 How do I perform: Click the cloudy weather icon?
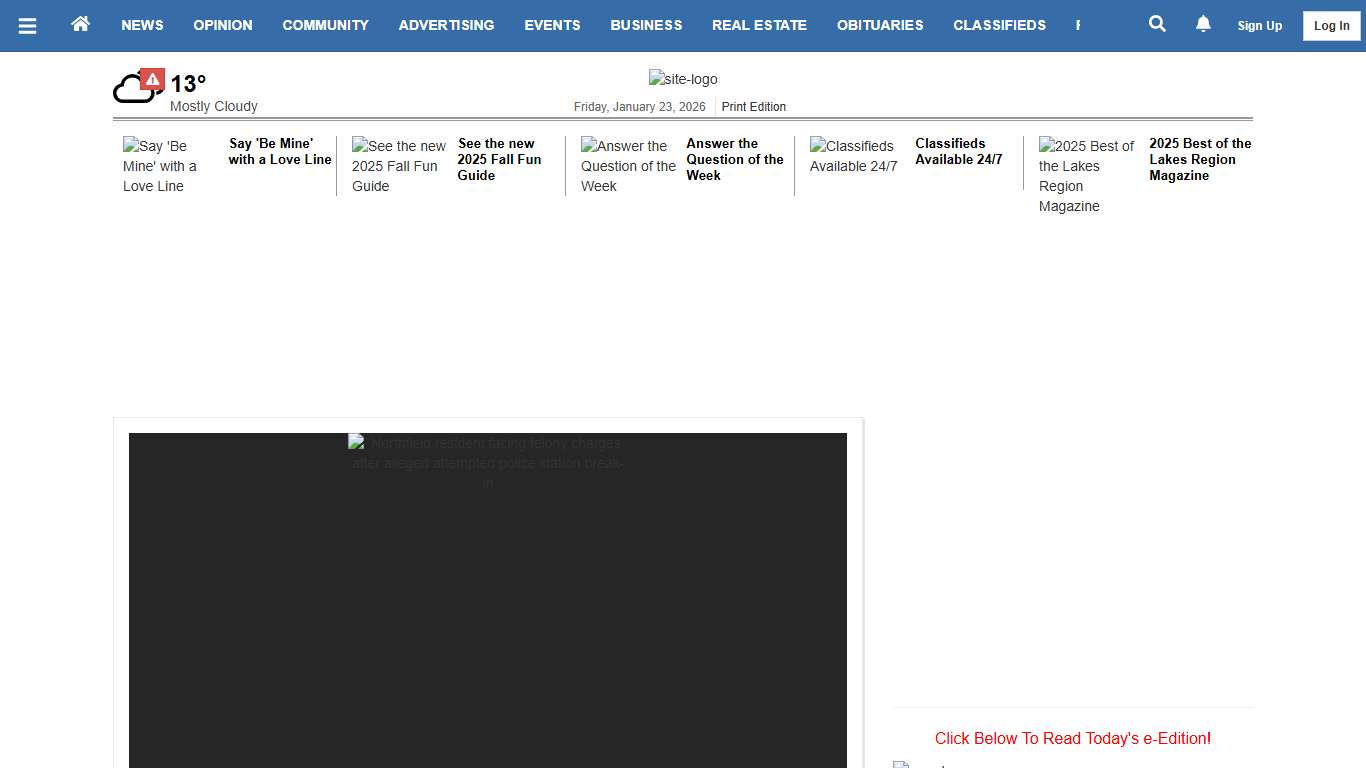[x=131, y=90]
